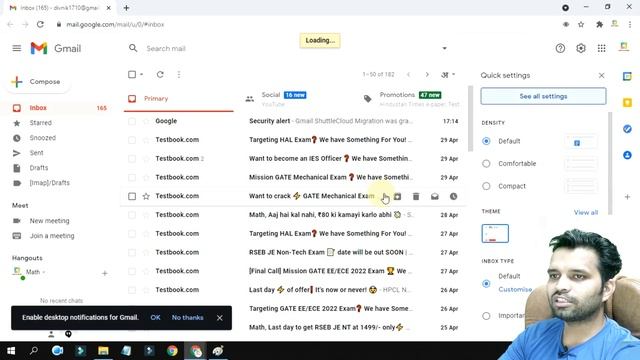This screenshot has height=360, width=640.
Task: Open the main menu hamburger icon
Action: [17, 49]
